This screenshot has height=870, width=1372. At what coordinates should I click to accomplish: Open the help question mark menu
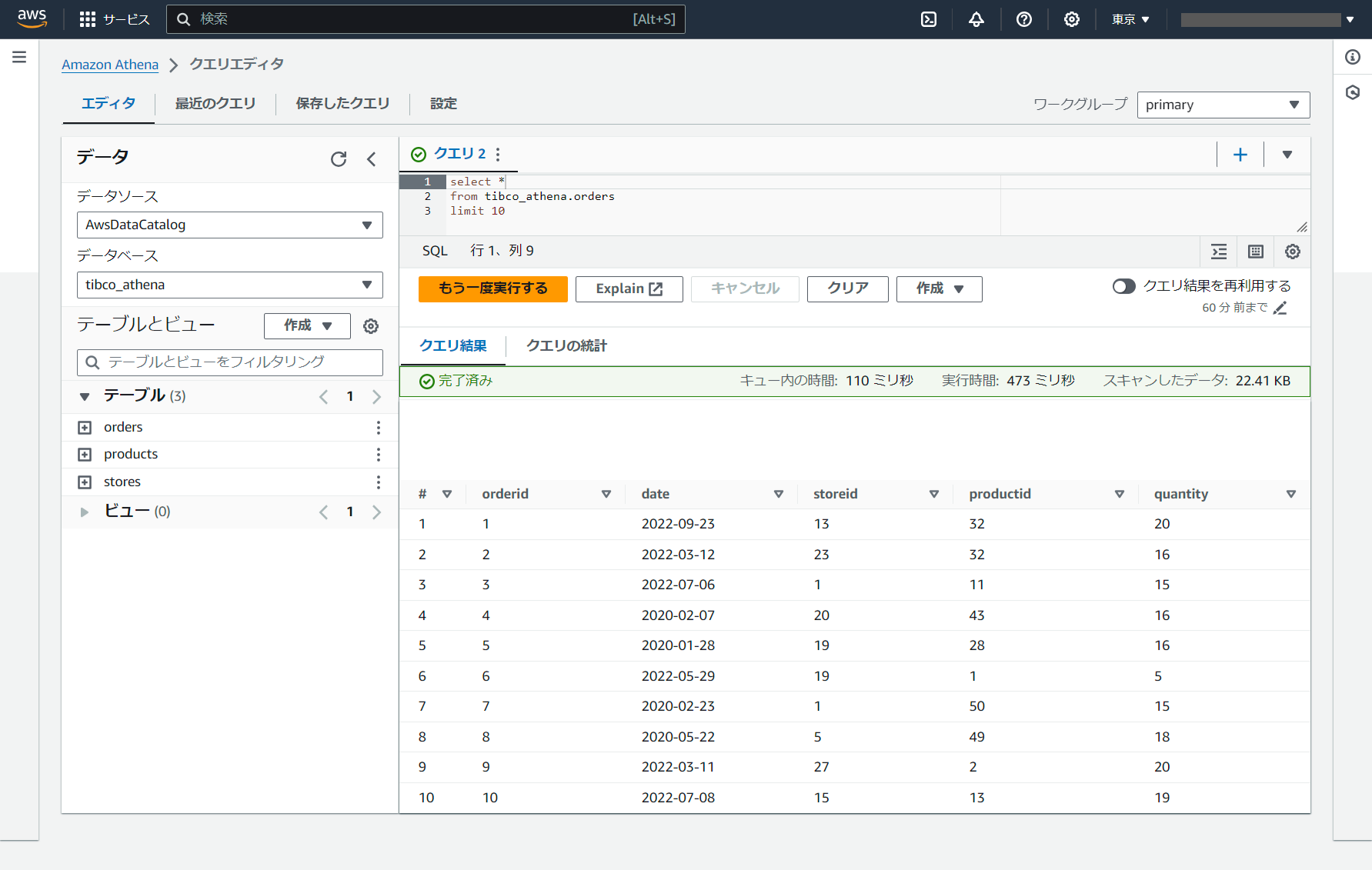point(1023,19)
